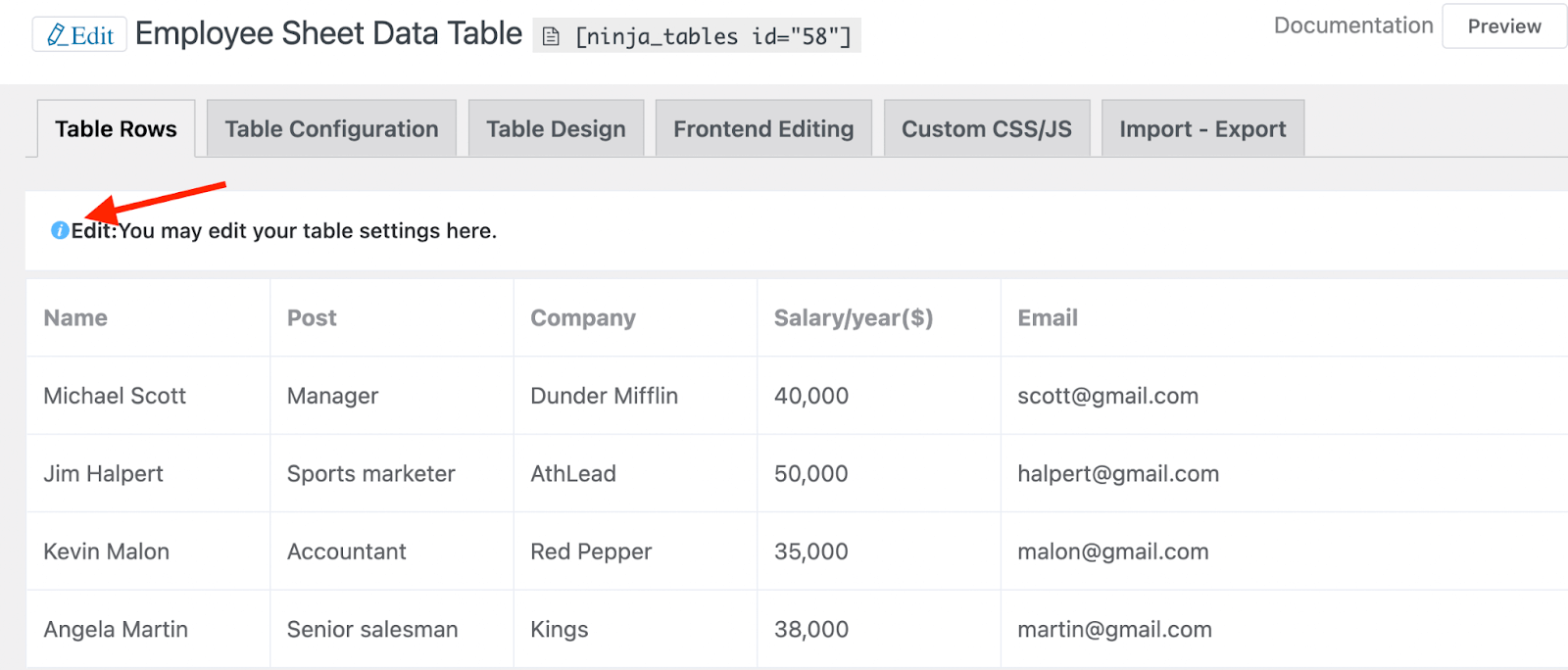Switch to the Import - Export tab
Viewport: 1568px width, 670px height.
pyautogui.click(x=1202, y=128)
